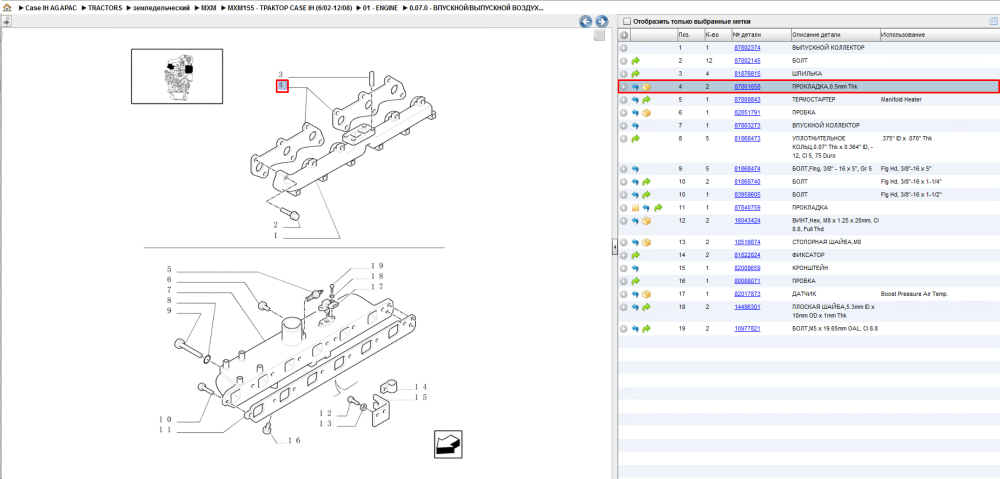Open part number 87803273 link
This screenshot has height=479, width=1000.
747,126
